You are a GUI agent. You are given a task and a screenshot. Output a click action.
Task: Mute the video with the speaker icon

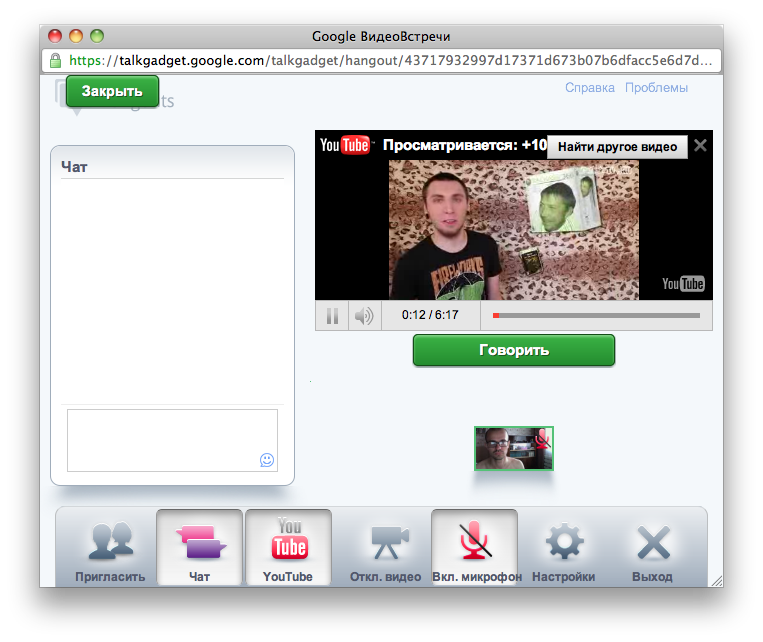[x=364, y=315]
